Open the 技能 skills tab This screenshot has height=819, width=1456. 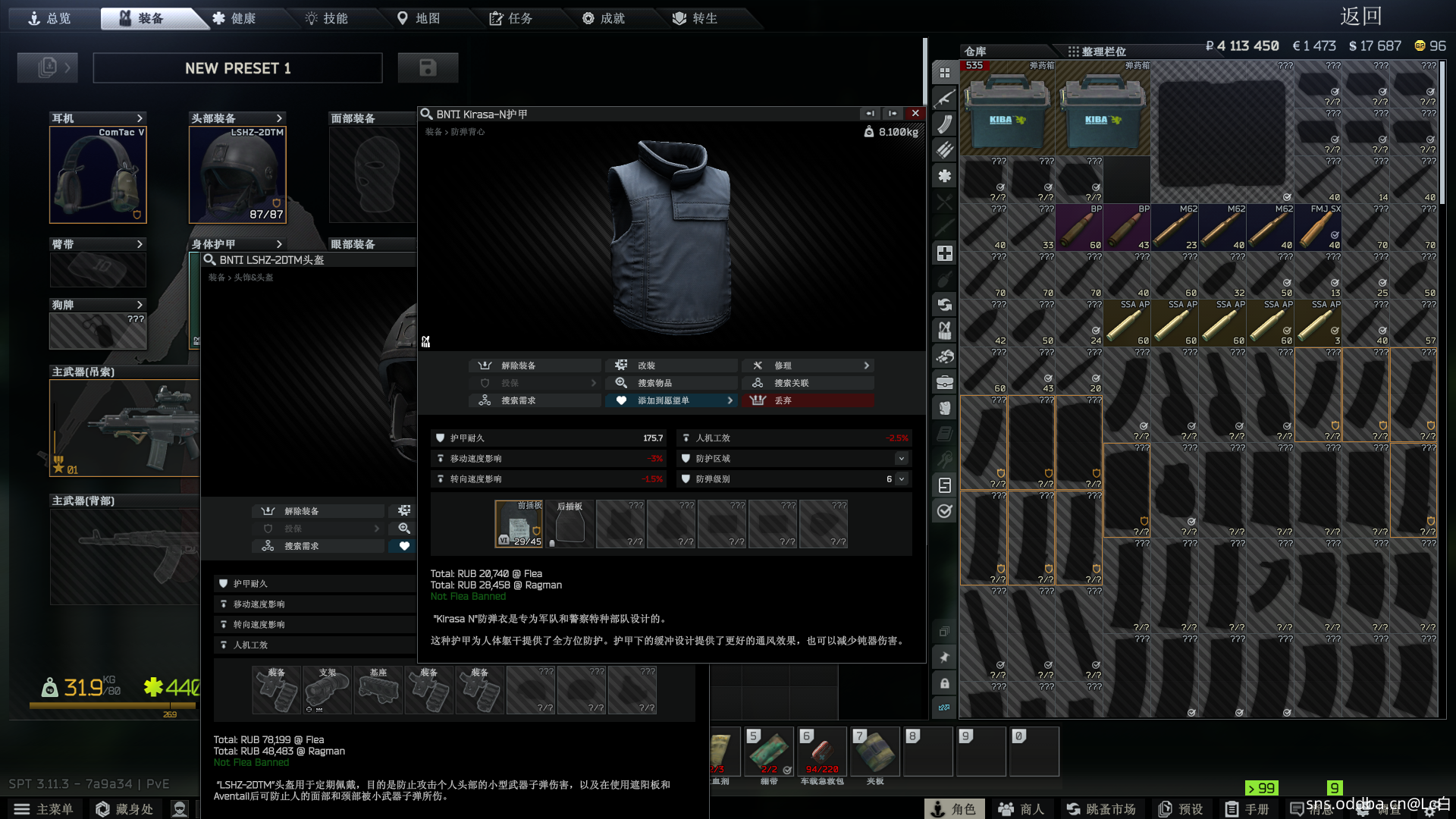click(327, 18)
